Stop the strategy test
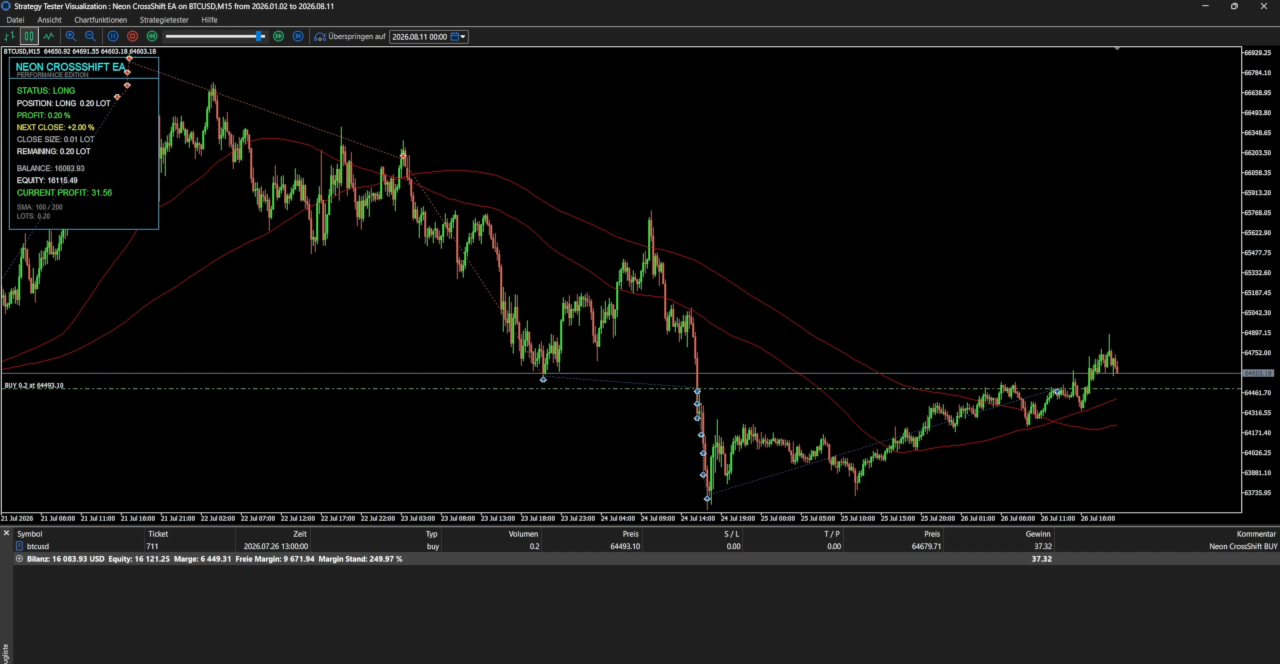Viewport: 1280px width, 664px height. (x=132, y=36)
